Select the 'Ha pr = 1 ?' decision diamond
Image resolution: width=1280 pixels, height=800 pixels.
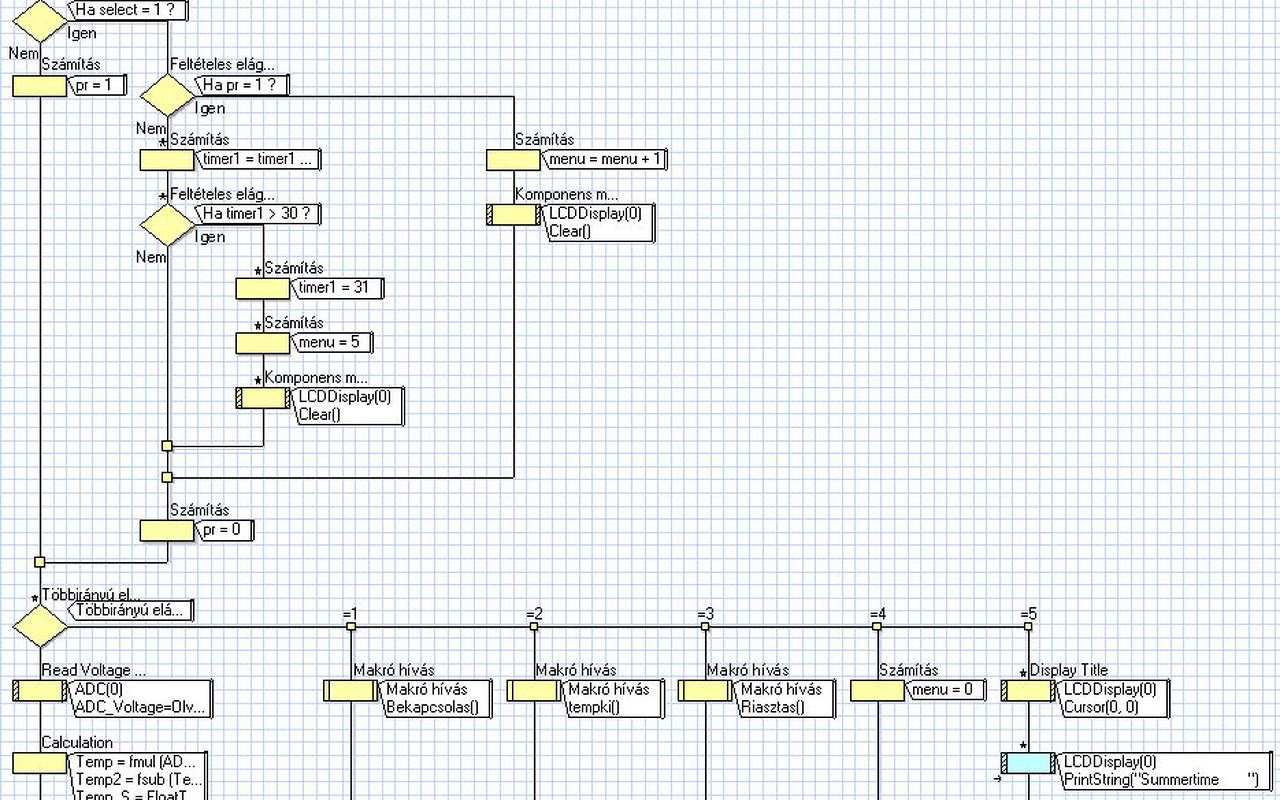167,96
